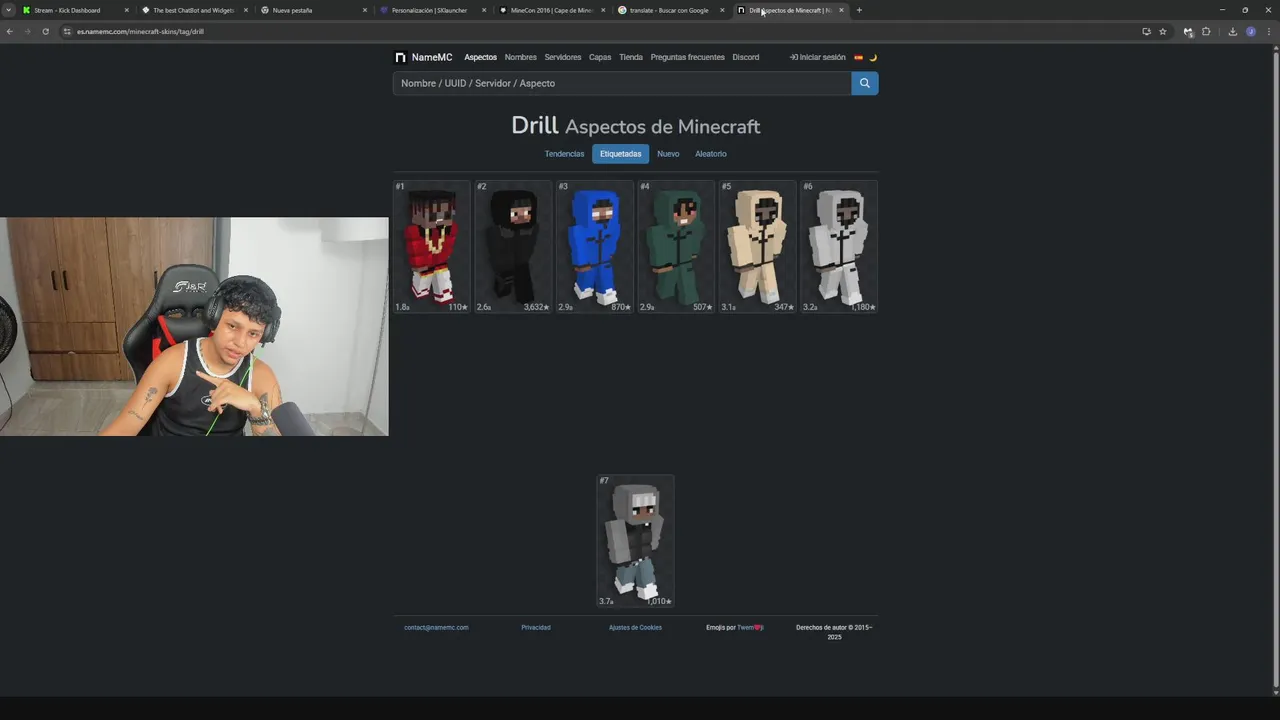The image size is (1280, 720).
Task: Close the Drill Aspectos de Minecraft tab
Action: tap(841, 10)
